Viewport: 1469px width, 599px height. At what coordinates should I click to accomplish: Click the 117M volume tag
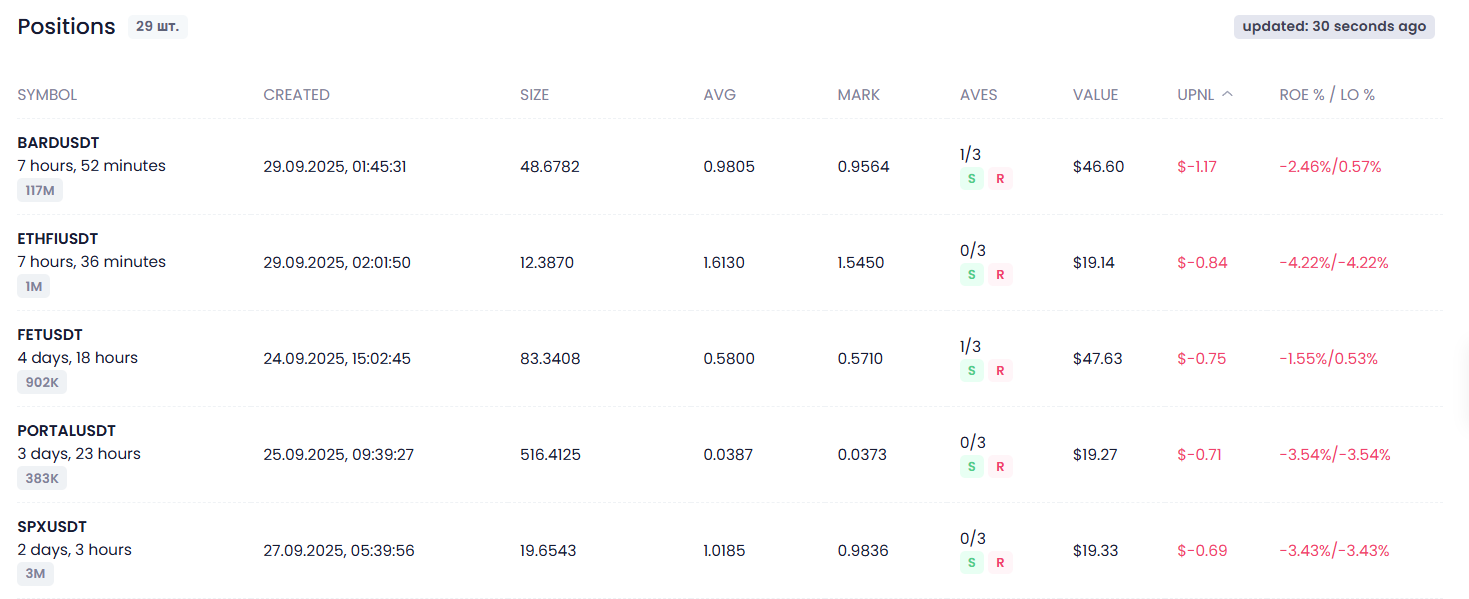[x=40, y=190]
